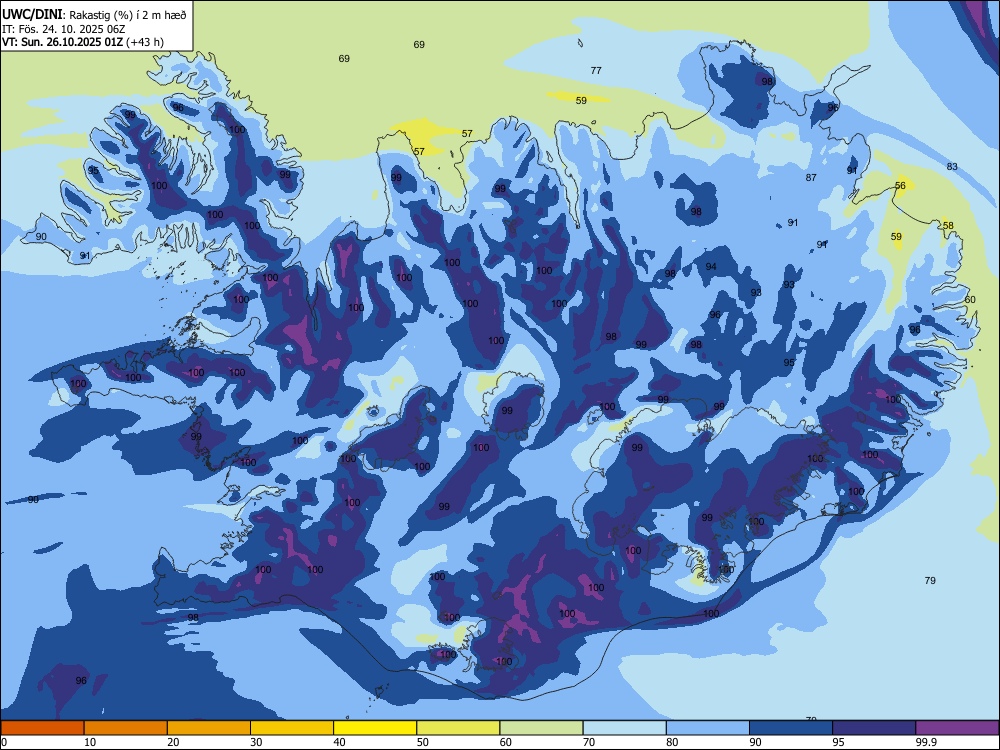1000x750 pixels.
Task: Click the humidity value 77 on the map
Action: click(x=596, y=71)
